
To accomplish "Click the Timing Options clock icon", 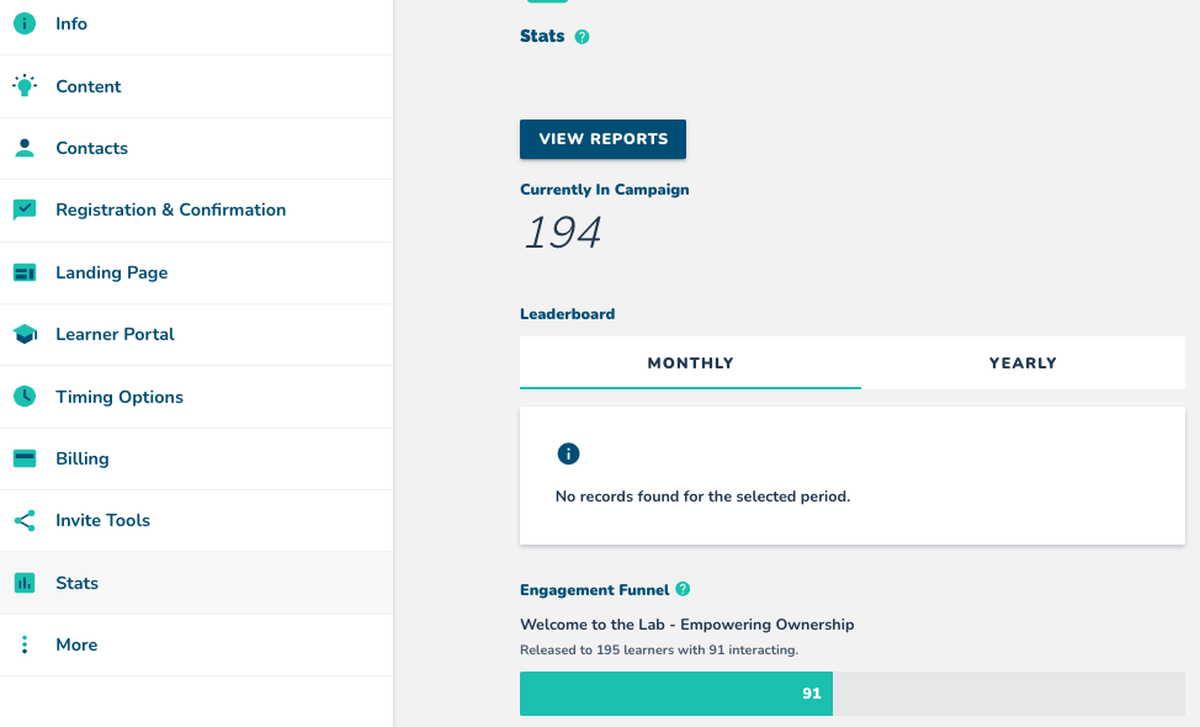I will pos(25,396).
